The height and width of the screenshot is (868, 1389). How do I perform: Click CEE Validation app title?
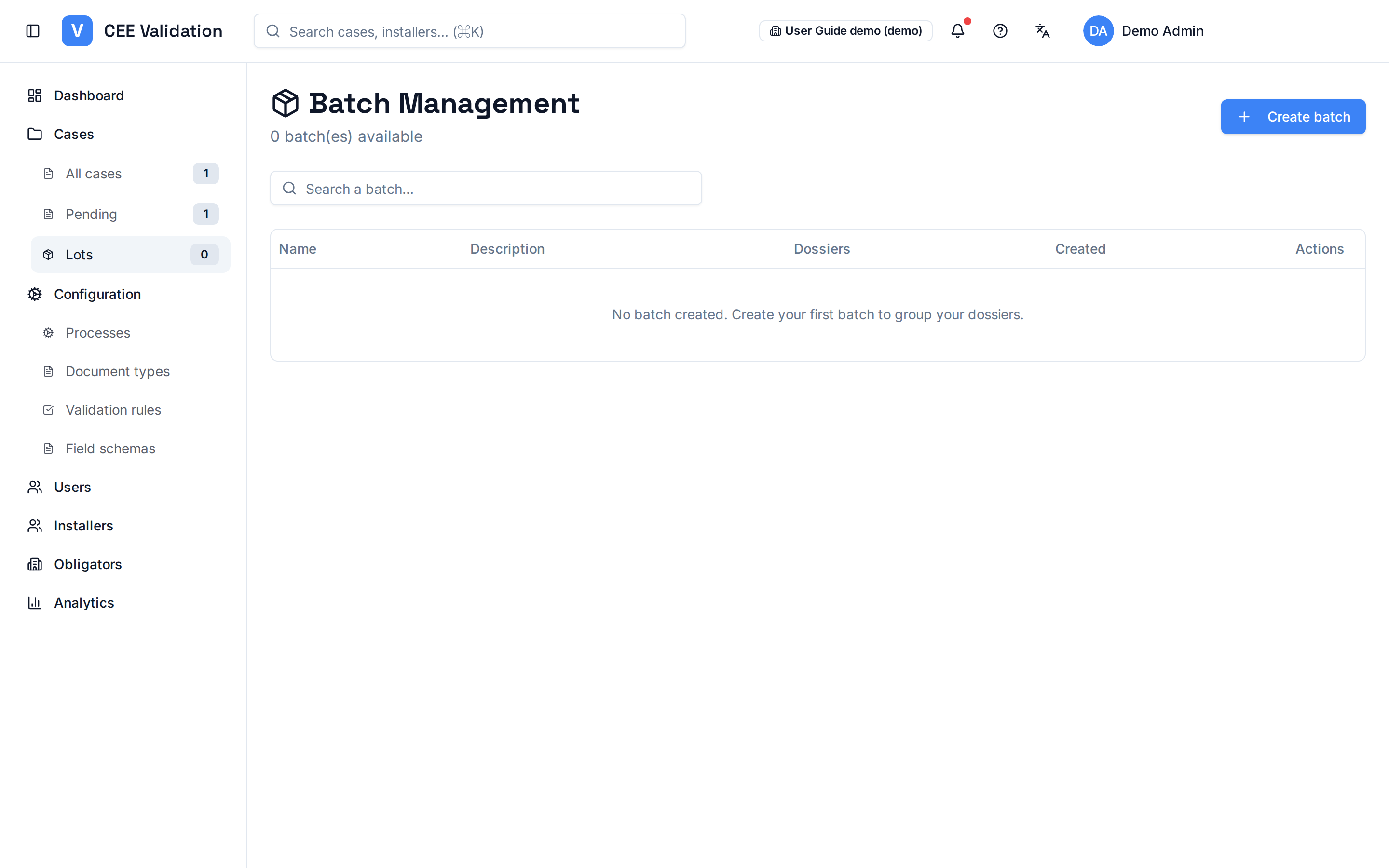click(x=163, y=31)
